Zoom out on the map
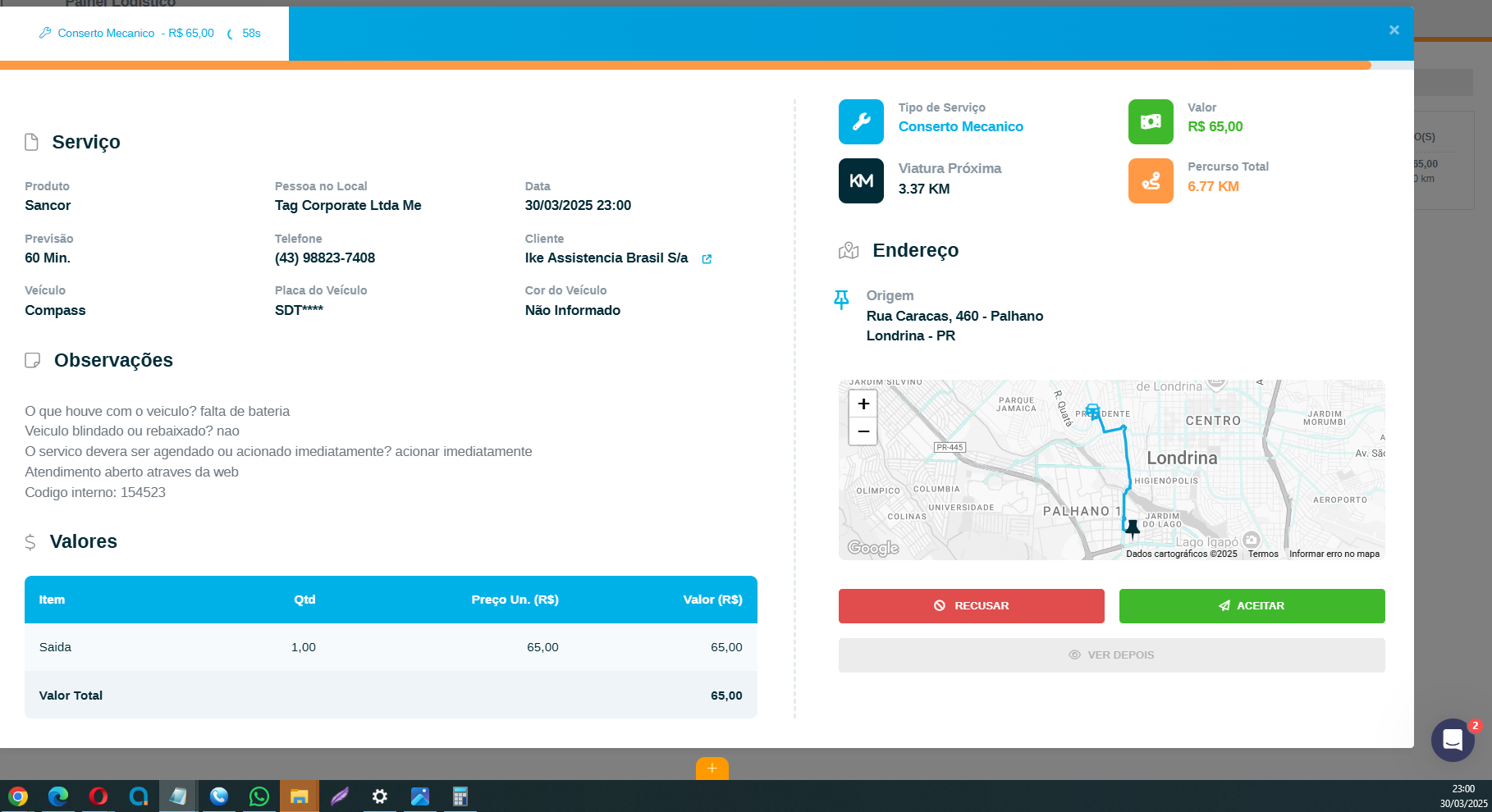Image resolution: width=1492 pixels, height=812 pixels. tap(863, 431)
